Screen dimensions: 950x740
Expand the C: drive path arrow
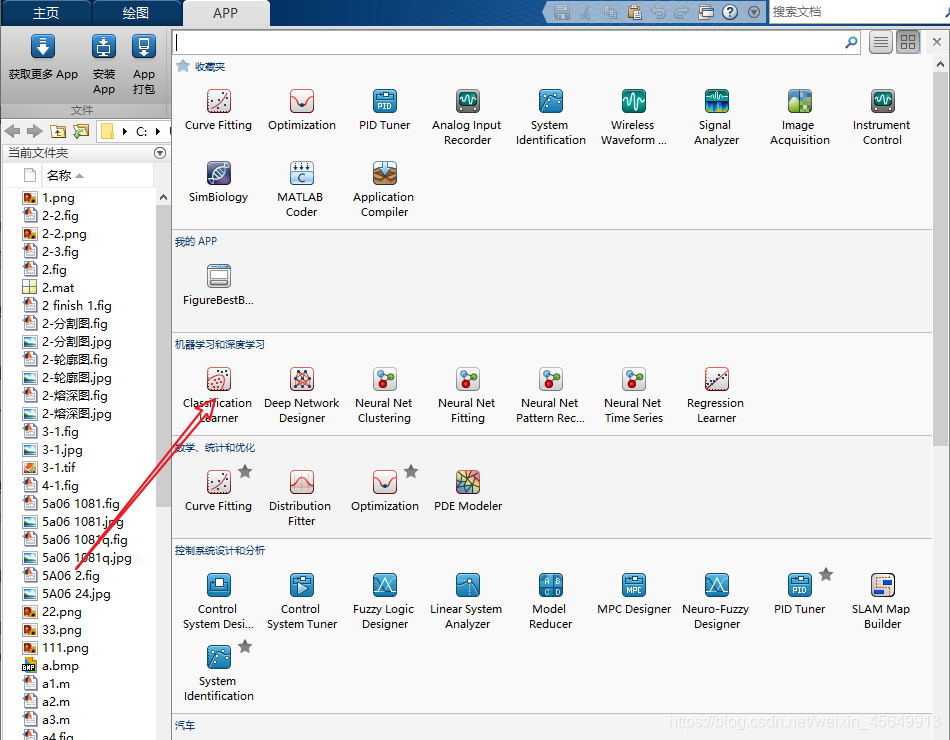click(158, 132)
